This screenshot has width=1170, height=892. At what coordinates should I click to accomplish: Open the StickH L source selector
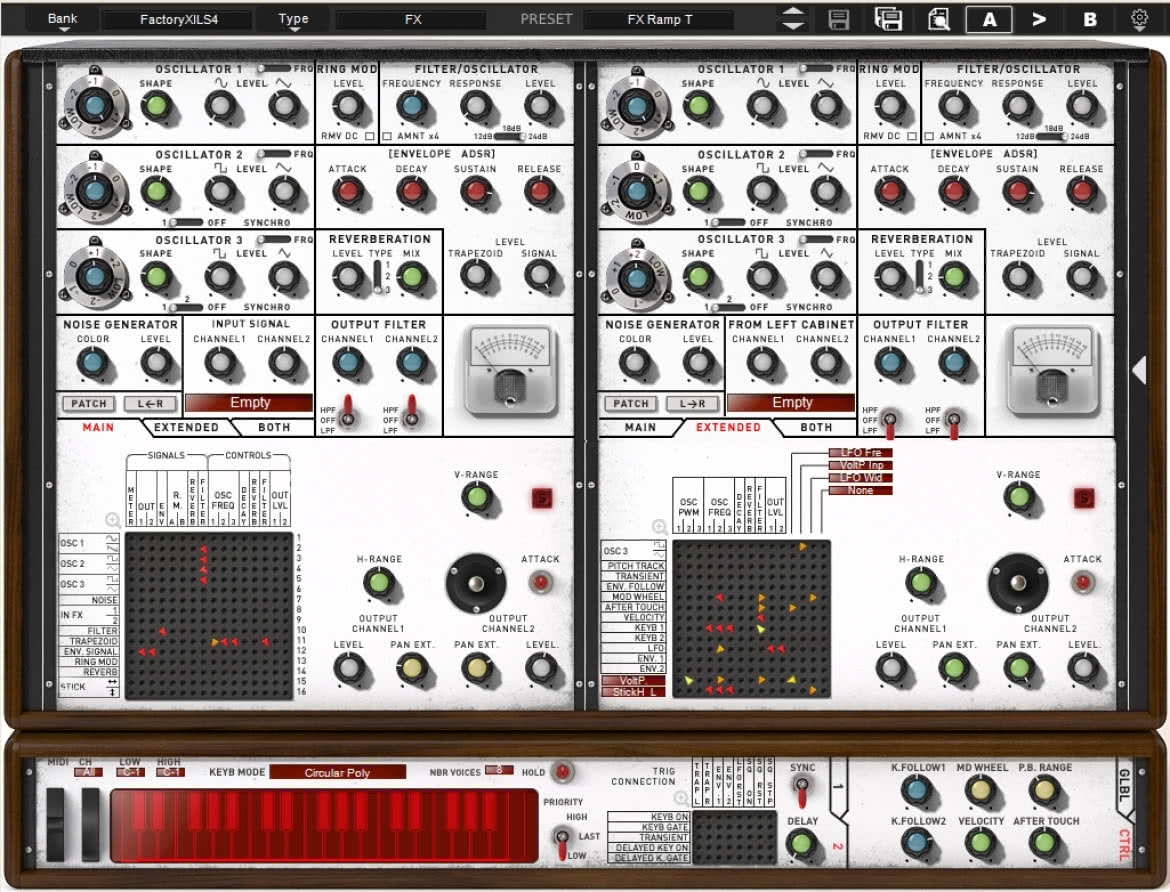[634, 693]
